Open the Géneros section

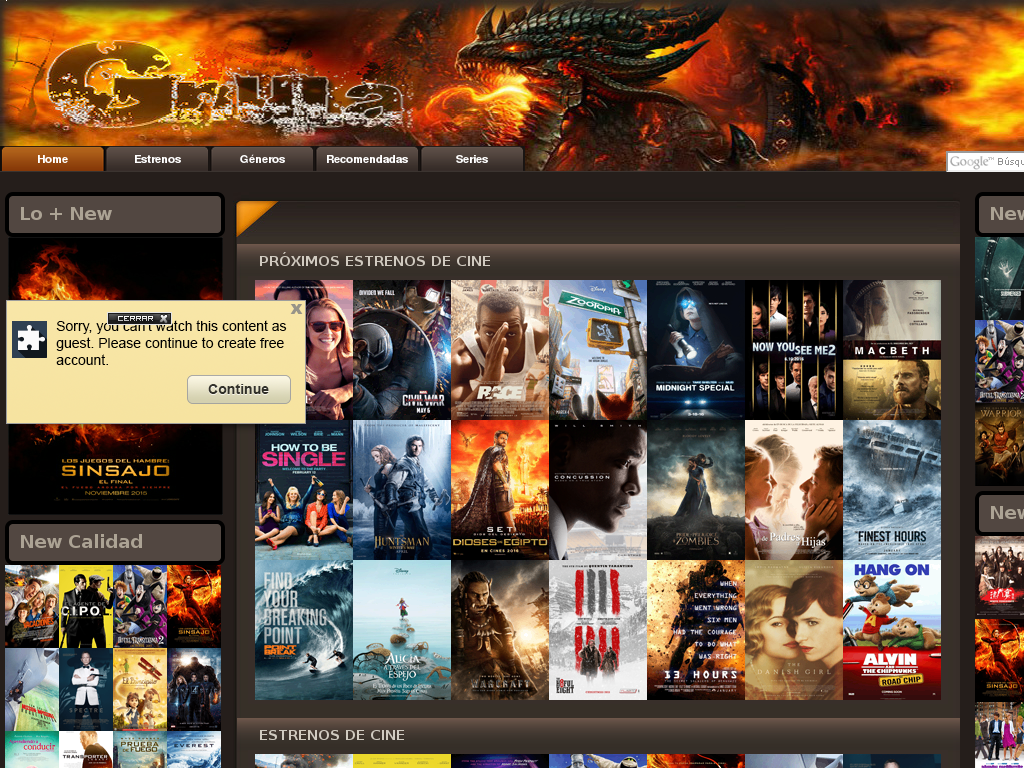coord(262,158)
